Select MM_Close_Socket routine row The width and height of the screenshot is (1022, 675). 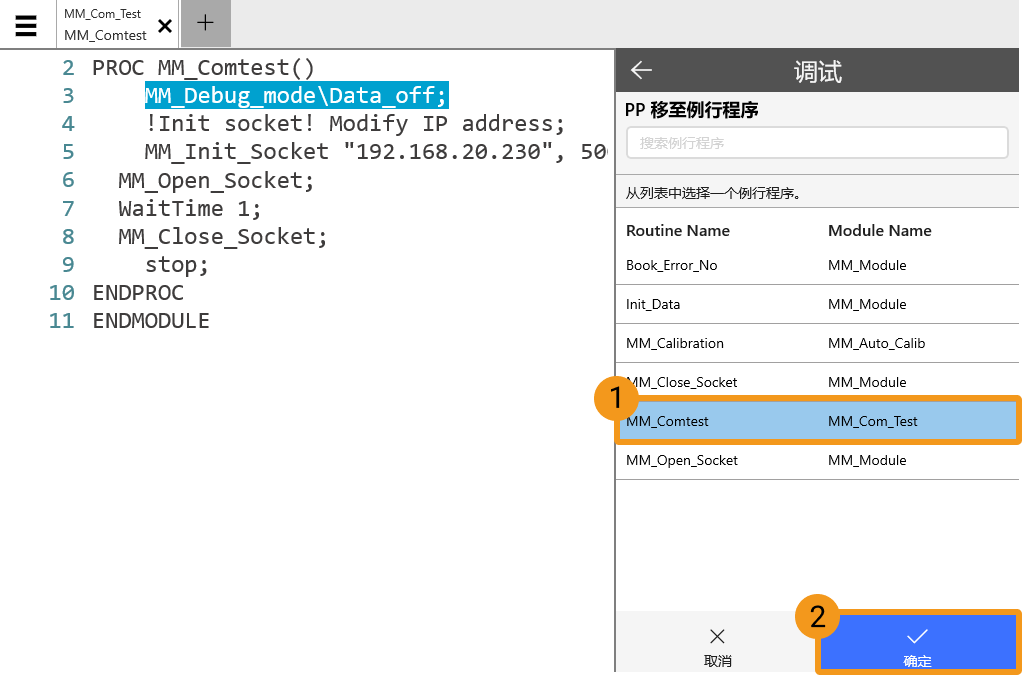coord(817,382)
